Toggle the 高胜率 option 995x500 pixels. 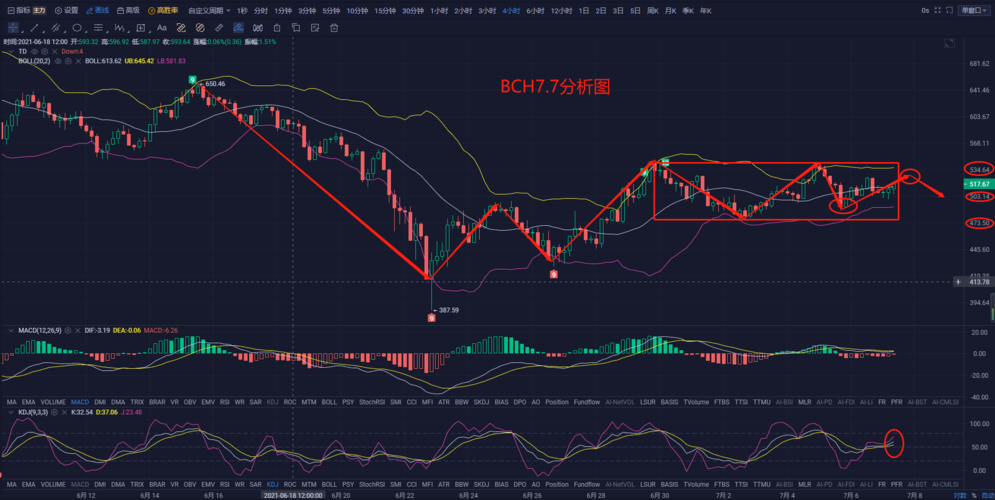163,10
